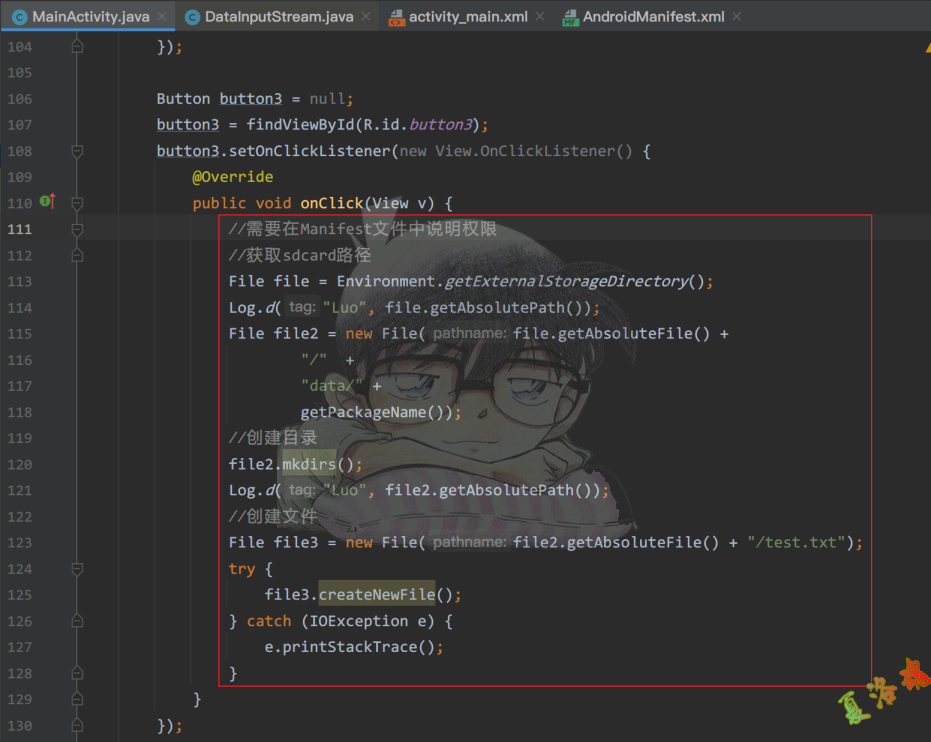Click the getExternalStorageDirectory method call
The image size is (931, 742).
pyautogui.click(x=566, y=282)
